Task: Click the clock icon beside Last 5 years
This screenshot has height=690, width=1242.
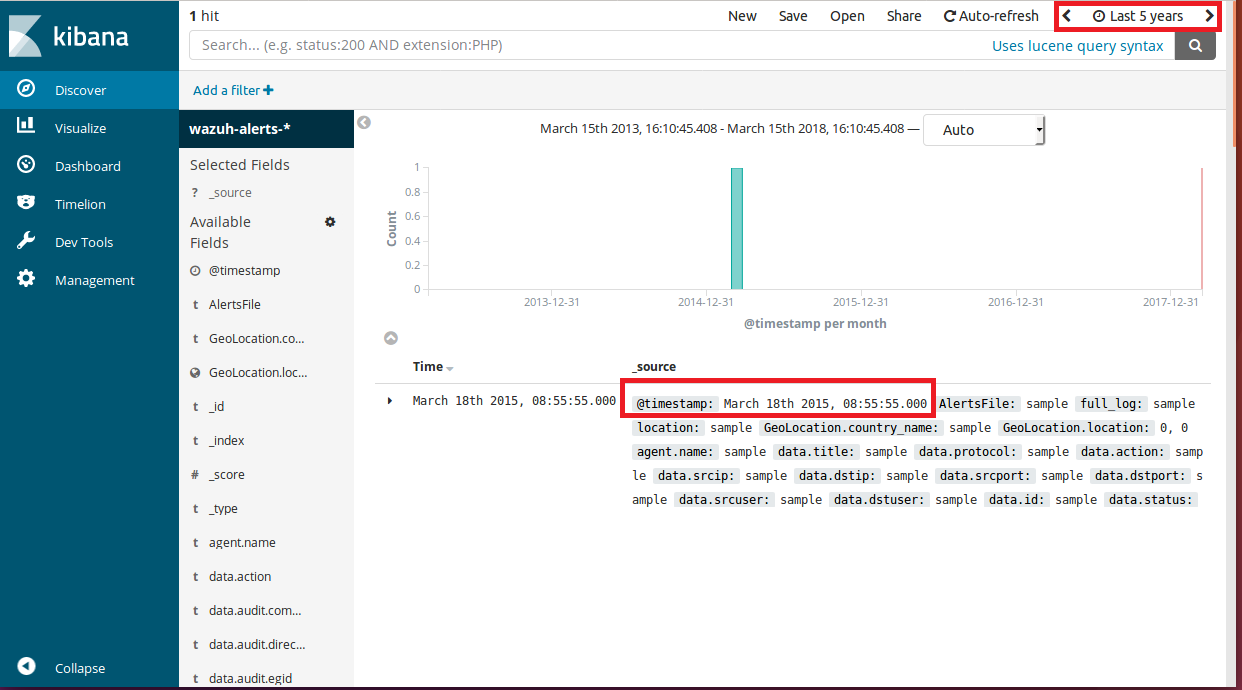Action: (1099, 16)
